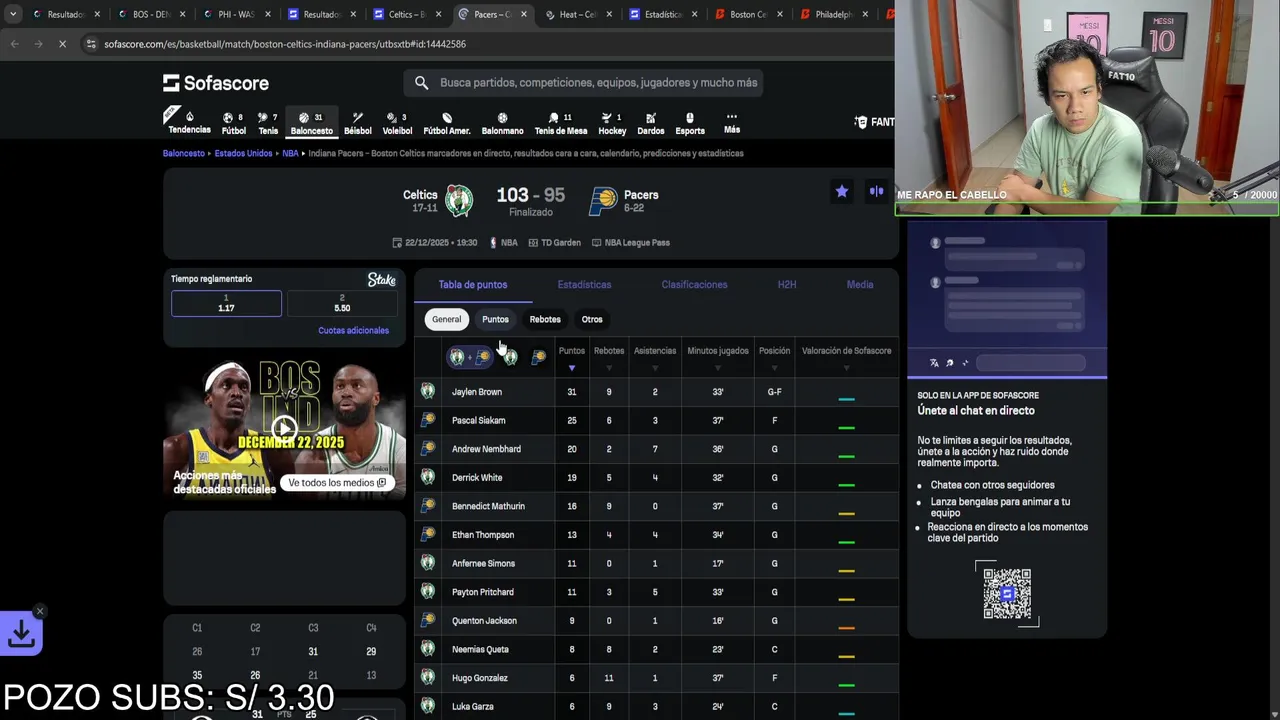The image size is (1280, 720).
Task: Close the download overlay with X
Action: point(40,611)
